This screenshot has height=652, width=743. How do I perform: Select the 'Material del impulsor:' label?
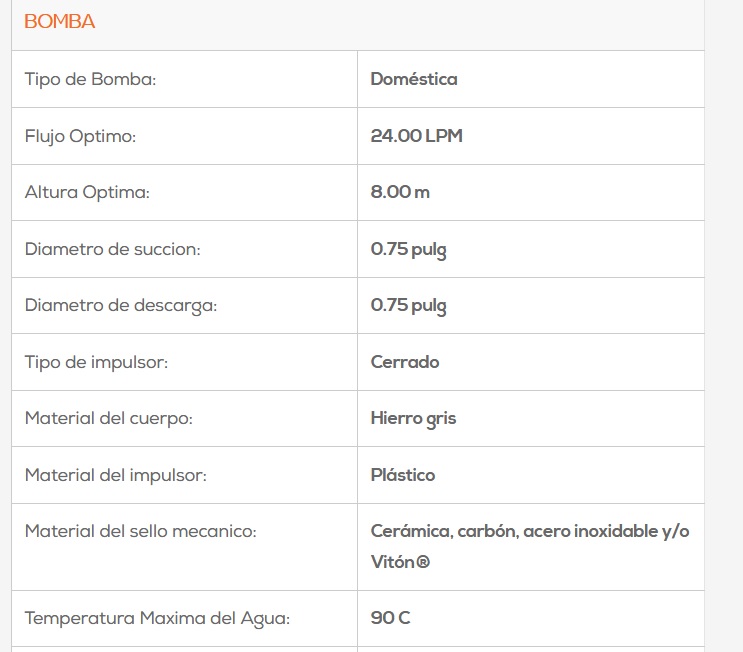coord(115,475)
